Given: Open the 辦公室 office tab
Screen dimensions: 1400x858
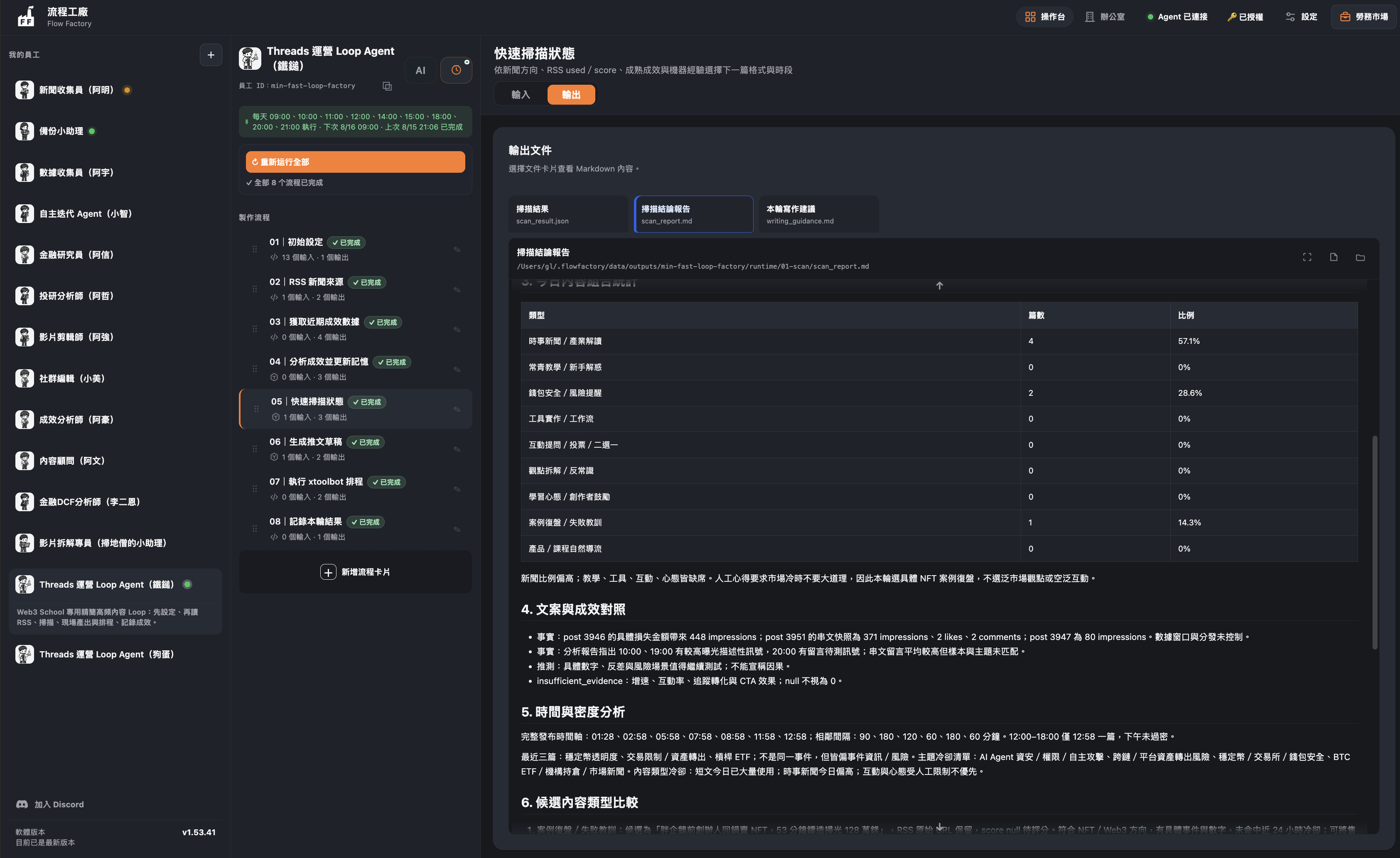Looking at the screenshot, I should coord(1105,17).
